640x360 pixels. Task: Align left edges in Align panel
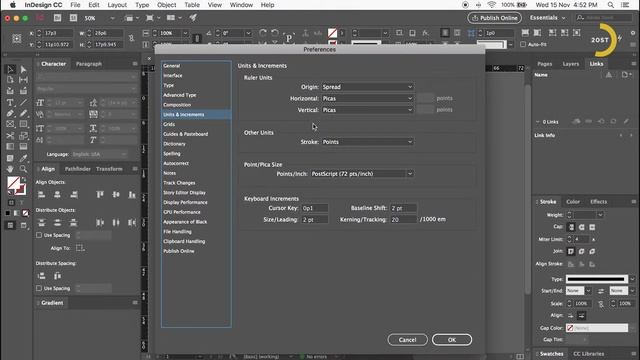click(x=42, y=195)
